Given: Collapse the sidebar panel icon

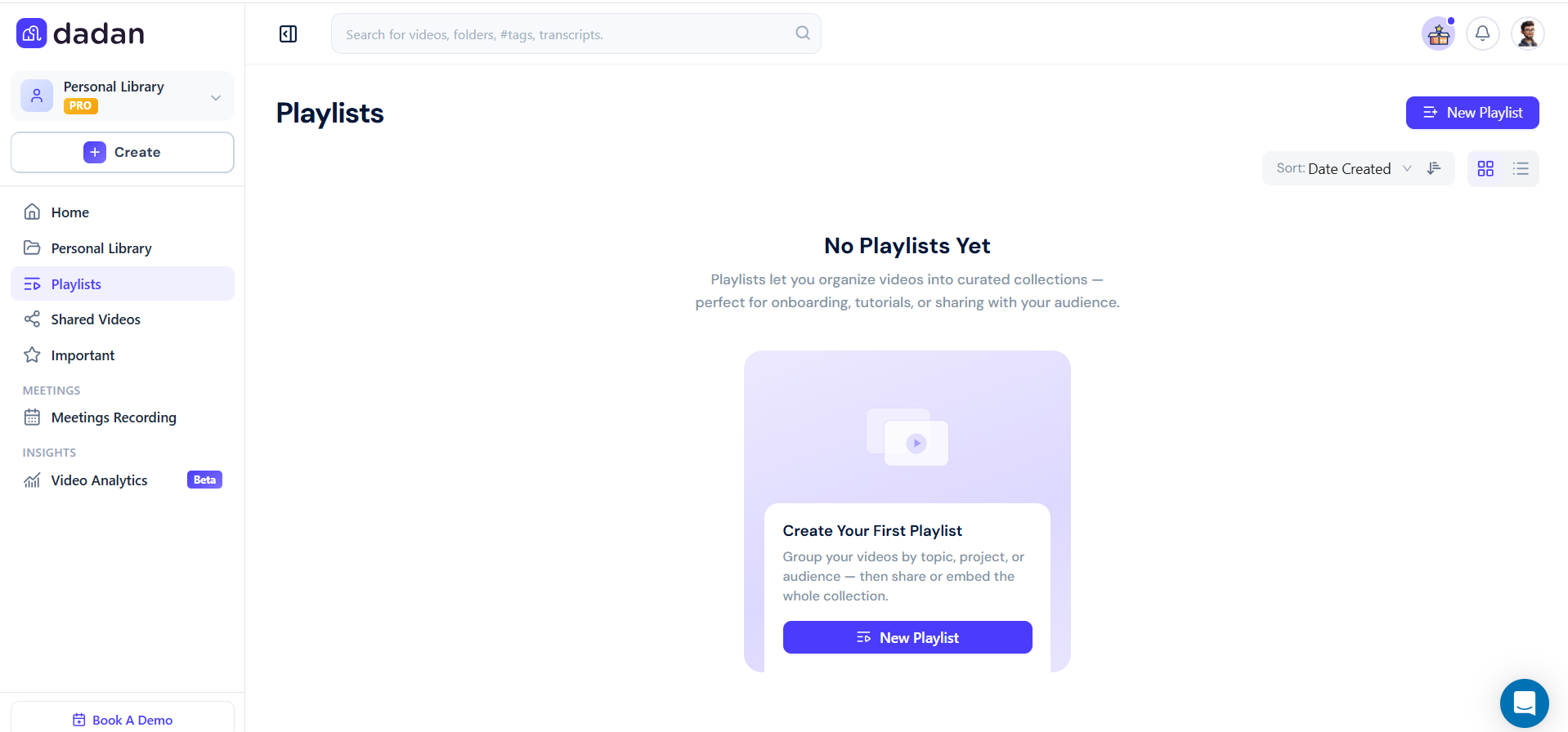Looking at the screenshot, I should (x=288, y=33).
